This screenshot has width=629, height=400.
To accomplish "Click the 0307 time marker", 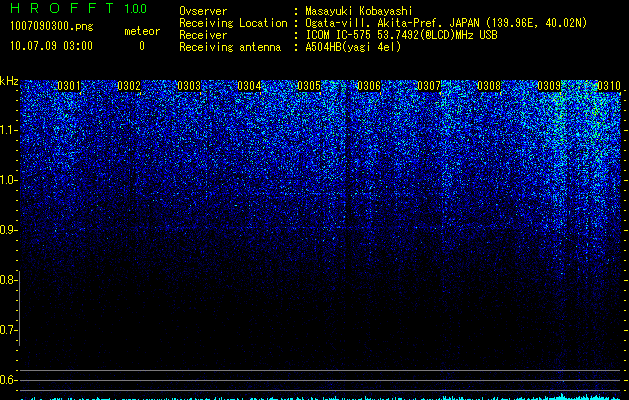I will coord(429,86).
